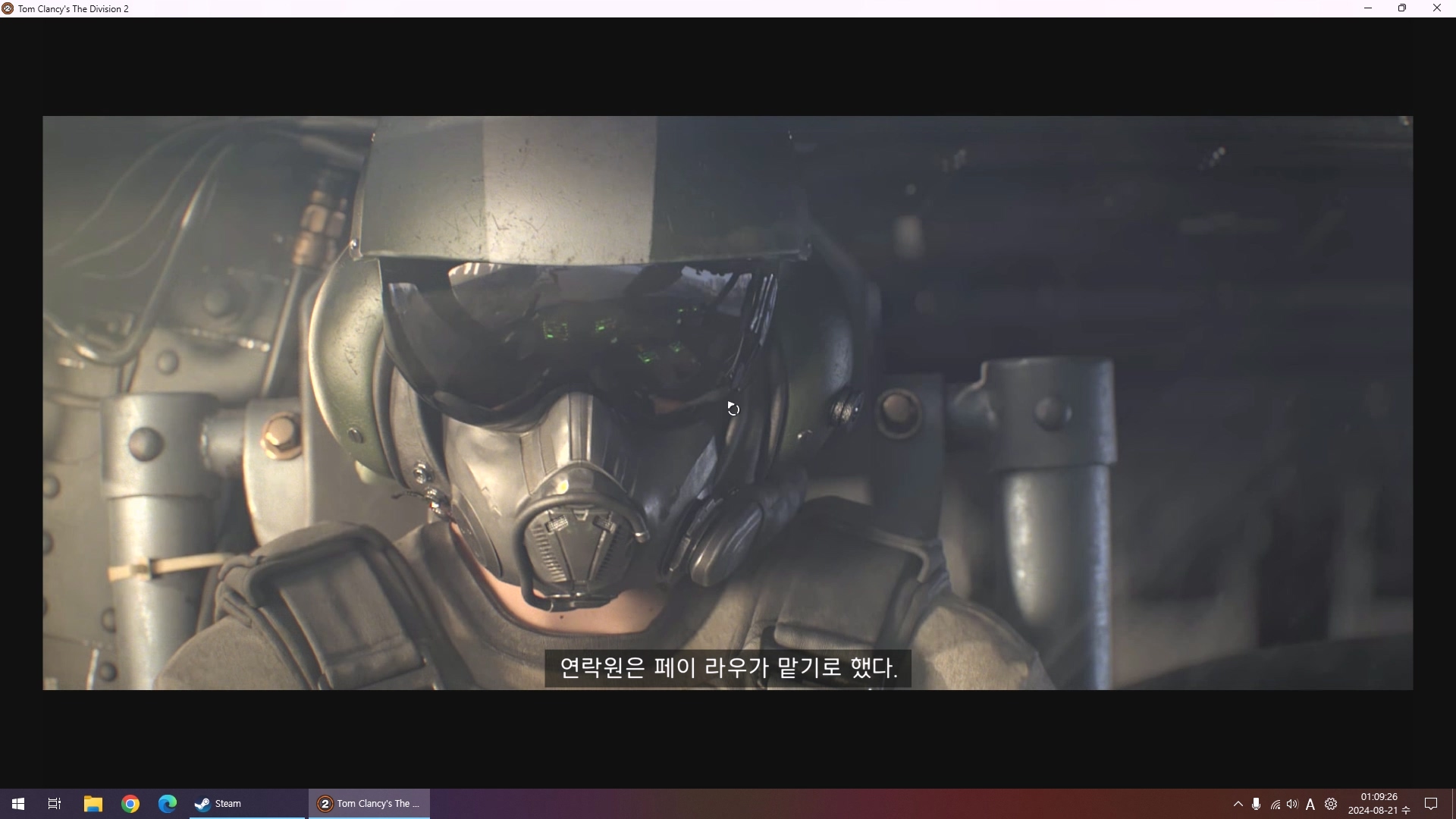This screenshot has height=819, width=1456.
Task: Open network settings from the tray
Action: click(x=1276, y=804)
